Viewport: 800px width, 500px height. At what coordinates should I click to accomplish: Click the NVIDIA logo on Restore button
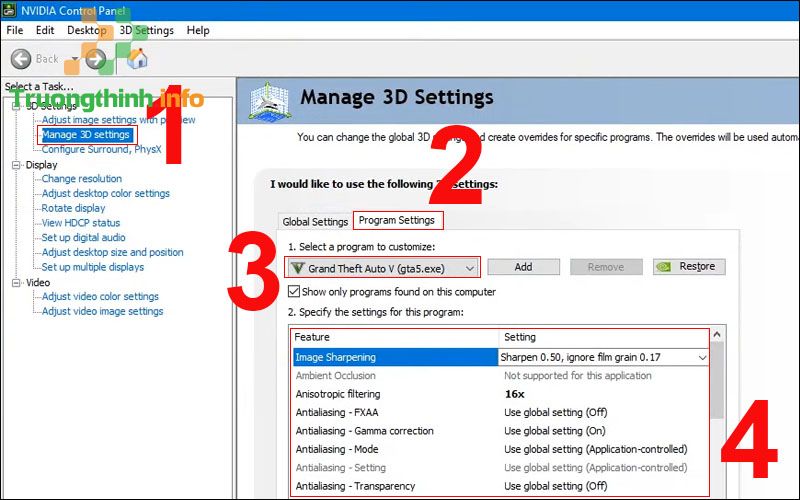point(664,267)
